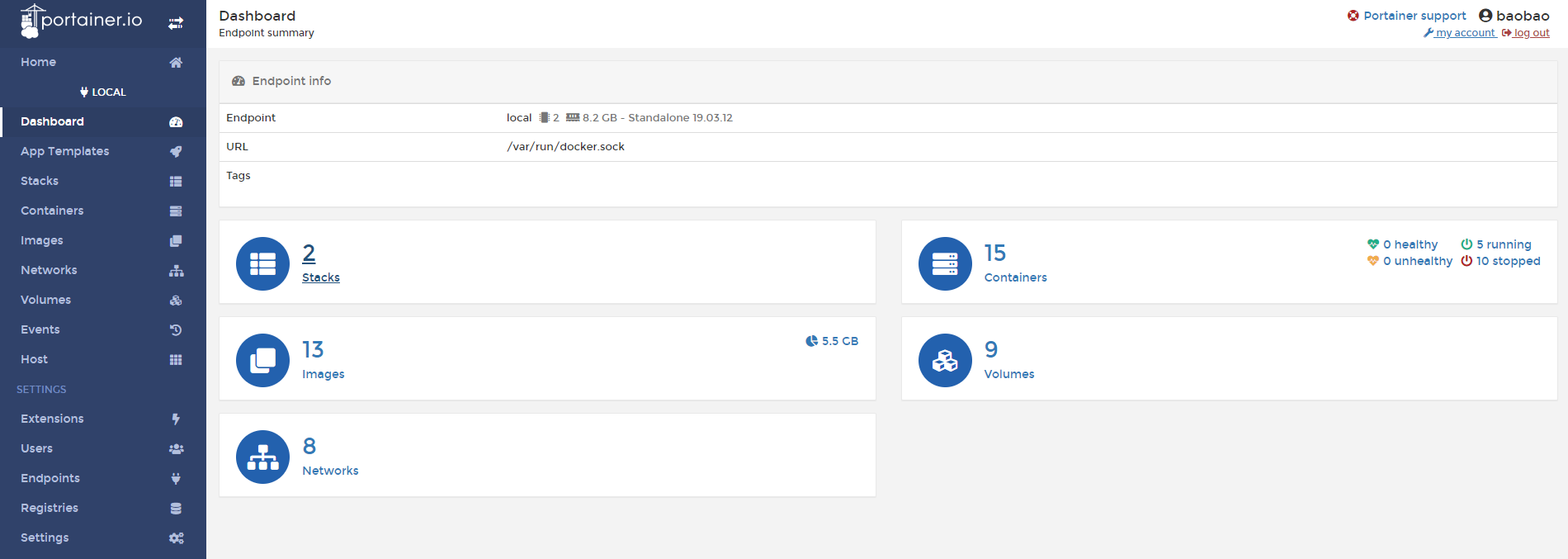Image resolution: width=1568 pixels, height=559 pixels.
Task: Click the '0 unhealthy' status text
Action: coord(1418,261)
